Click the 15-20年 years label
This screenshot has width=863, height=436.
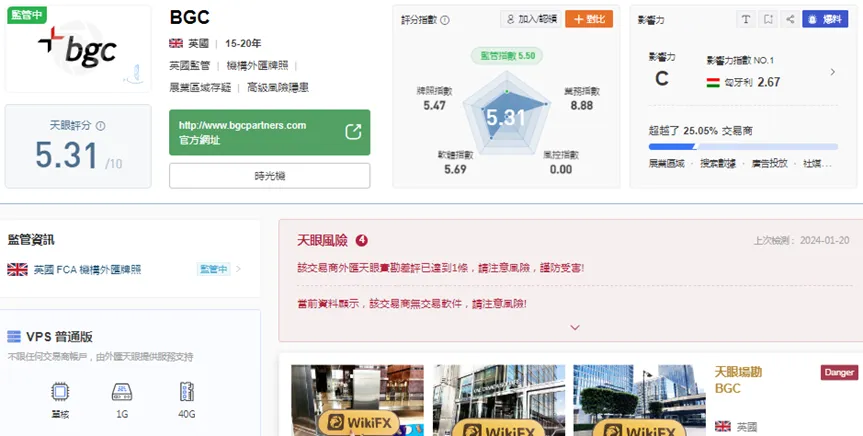[x=243, y=43]
